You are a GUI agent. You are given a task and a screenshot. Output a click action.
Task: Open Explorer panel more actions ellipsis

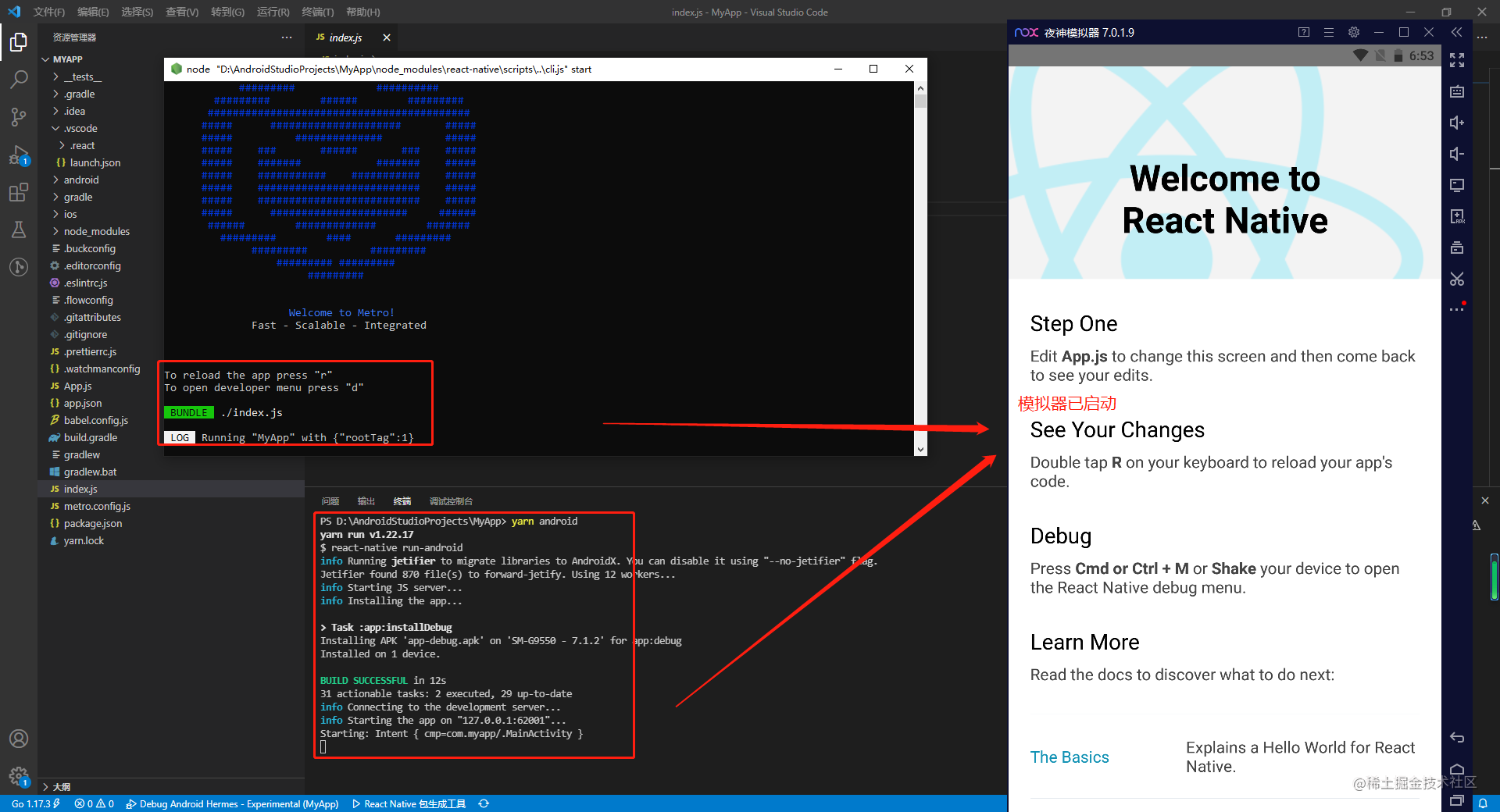287,37
